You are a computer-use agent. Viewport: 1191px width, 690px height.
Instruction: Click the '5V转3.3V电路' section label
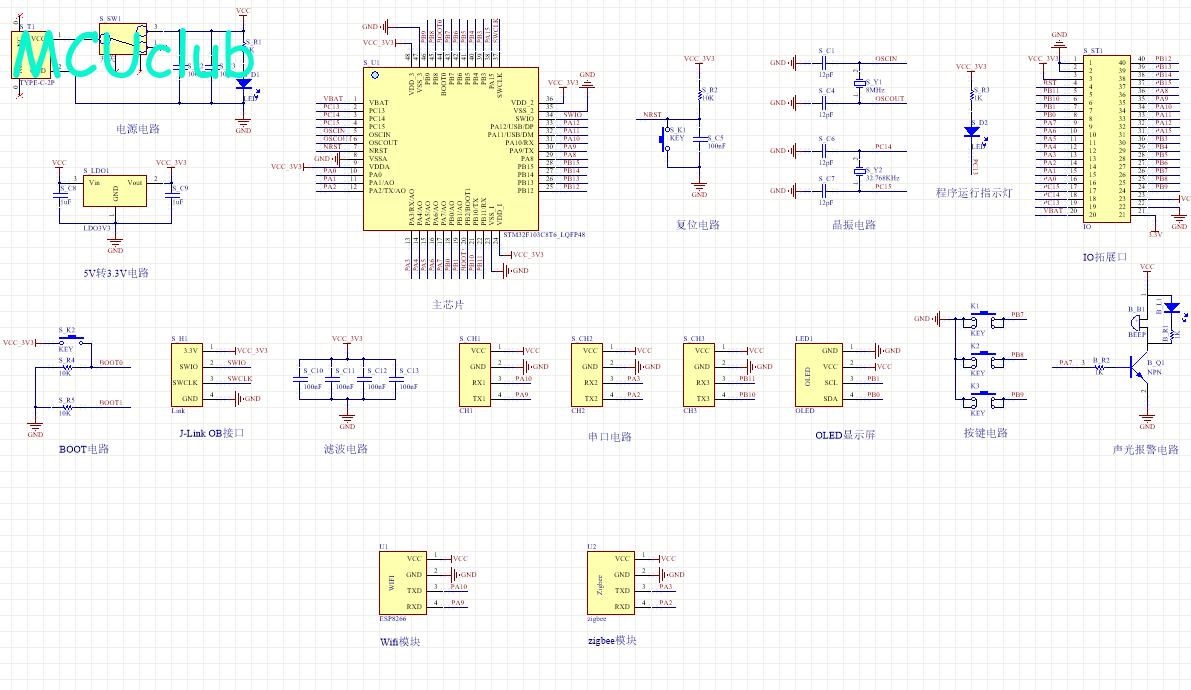(116, 273)
